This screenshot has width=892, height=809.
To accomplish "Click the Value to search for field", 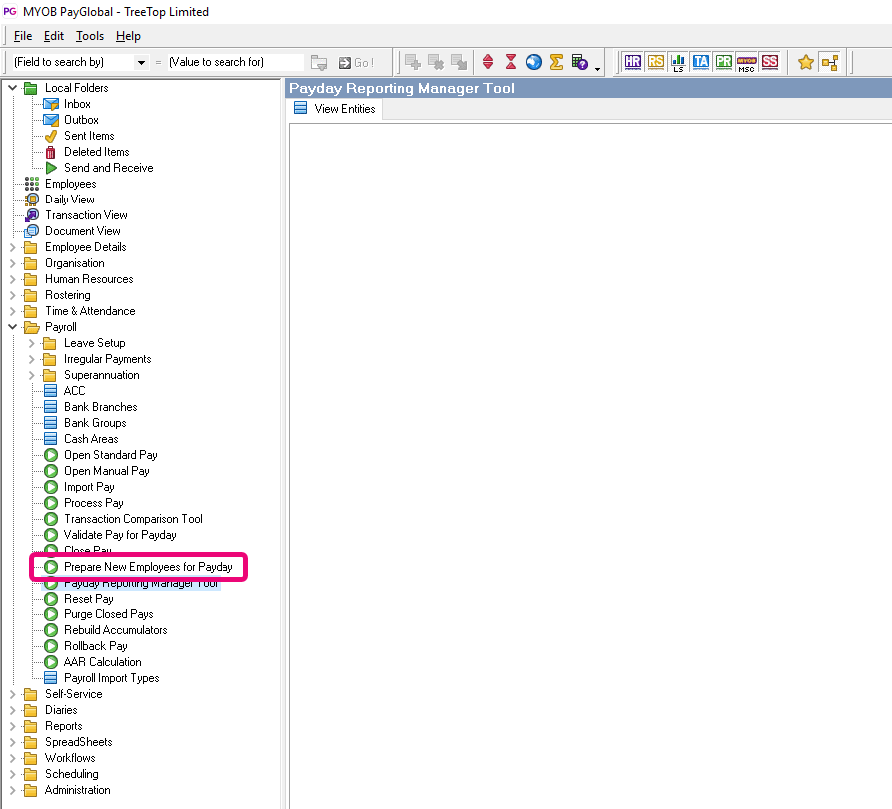I will point(235,62).
